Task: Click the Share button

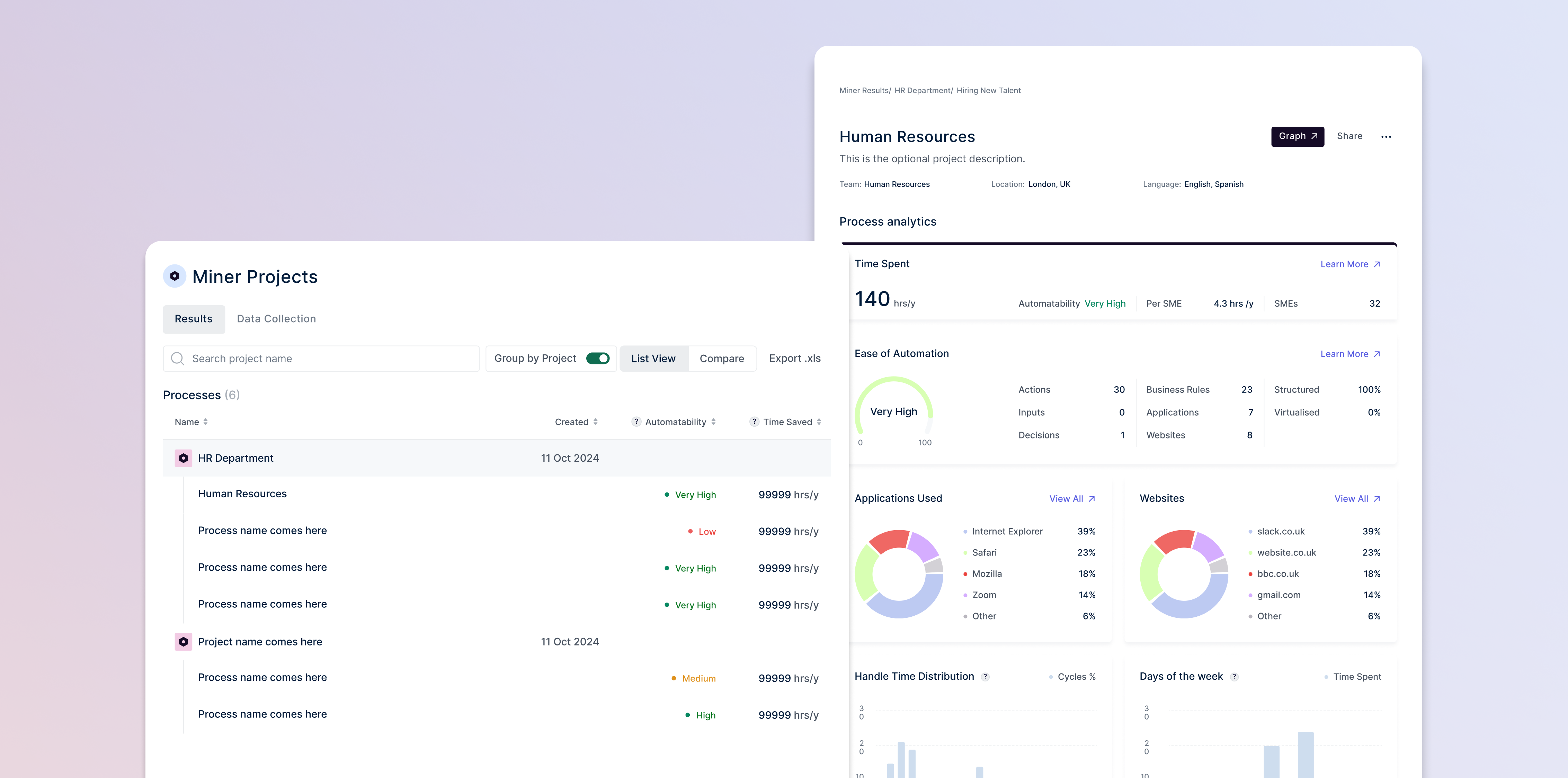Action: coord(1349,136)
